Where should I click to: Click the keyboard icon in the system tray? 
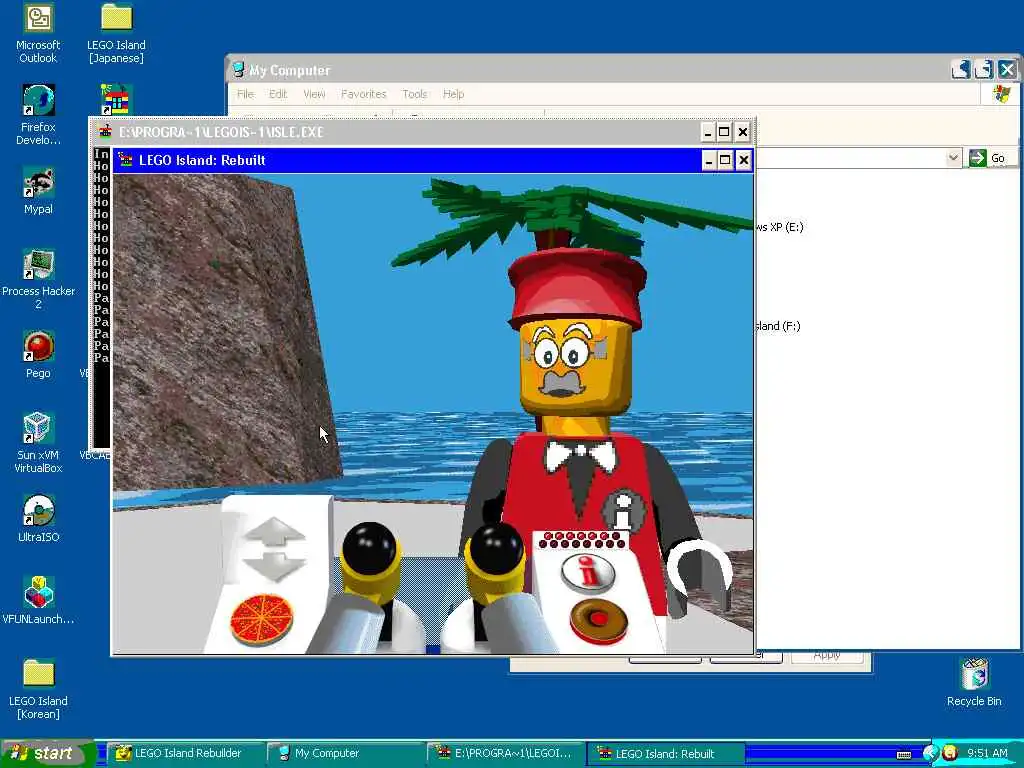tap(904, 755)
